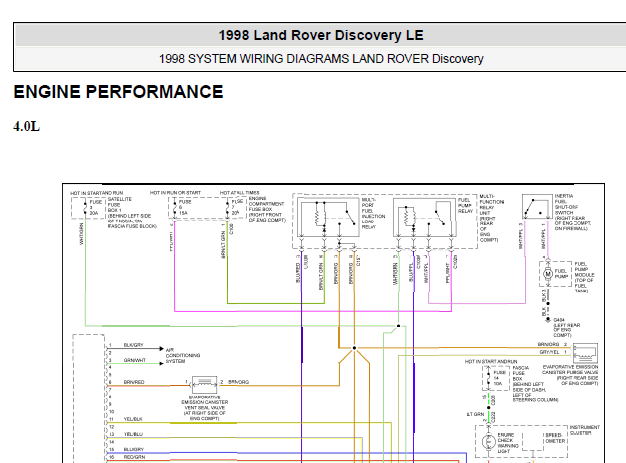
Task: Click the 'YEL/BLU' wire label at pin 13
Action: click(x=133, y=434)
